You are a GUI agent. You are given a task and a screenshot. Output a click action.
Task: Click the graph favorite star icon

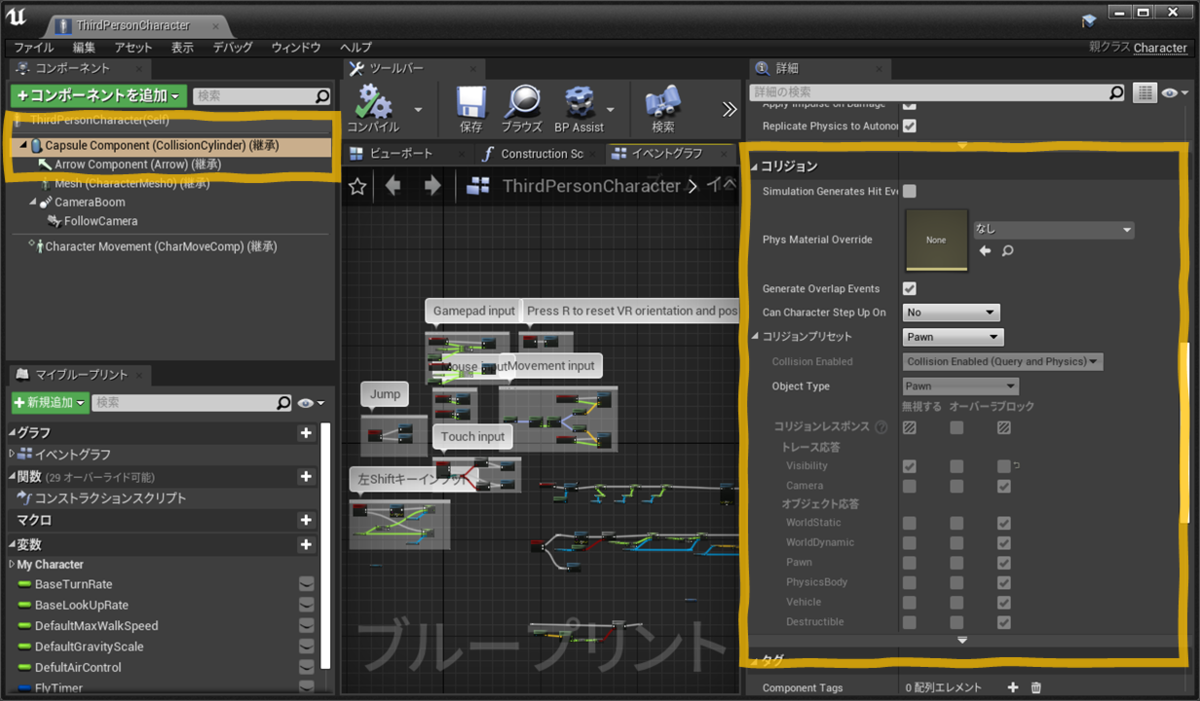pyautogui.click(x=357, y=186)
